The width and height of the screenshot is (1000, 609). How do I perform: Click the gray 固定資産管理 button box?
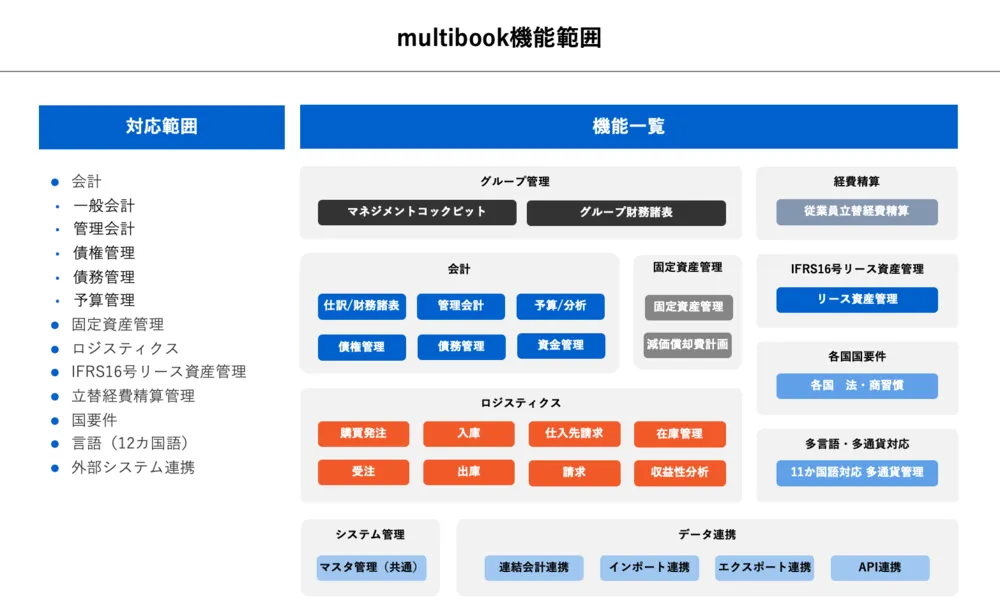pos(688,307)
